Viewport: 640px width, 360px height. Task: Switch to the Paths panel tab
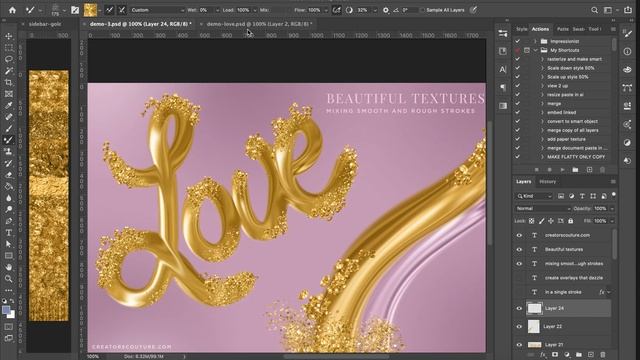click(x=563, y=29)
